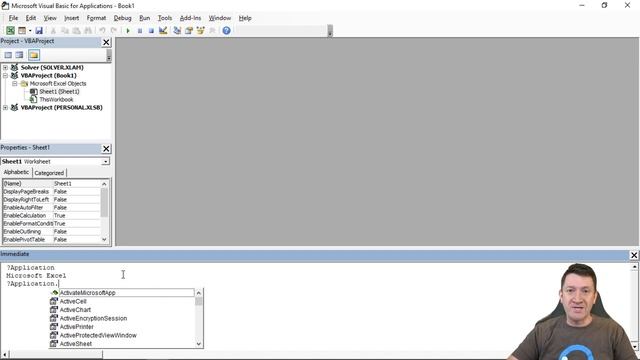Click the Save toolbar icon

pos(39,31)
